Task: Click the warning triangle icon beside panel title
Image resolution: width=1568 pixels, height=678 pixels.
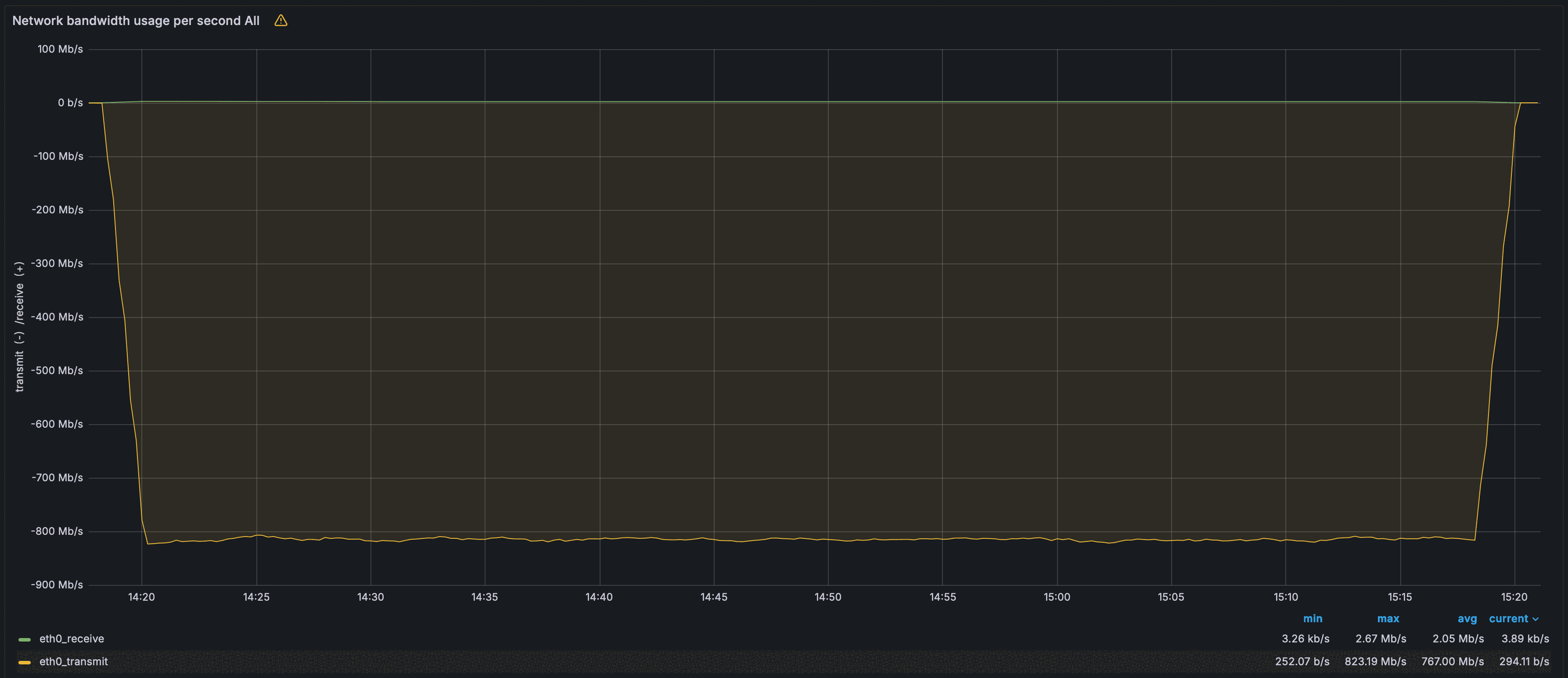Action: 281,21
